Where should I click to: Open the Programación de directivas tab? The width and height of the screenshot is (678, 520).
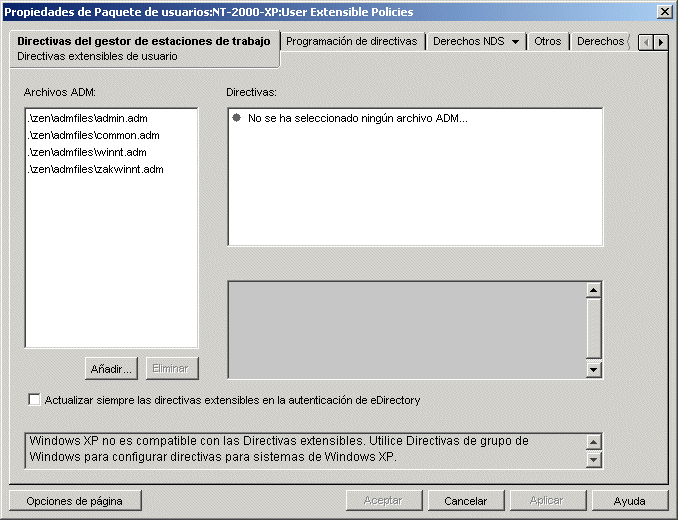352,41
